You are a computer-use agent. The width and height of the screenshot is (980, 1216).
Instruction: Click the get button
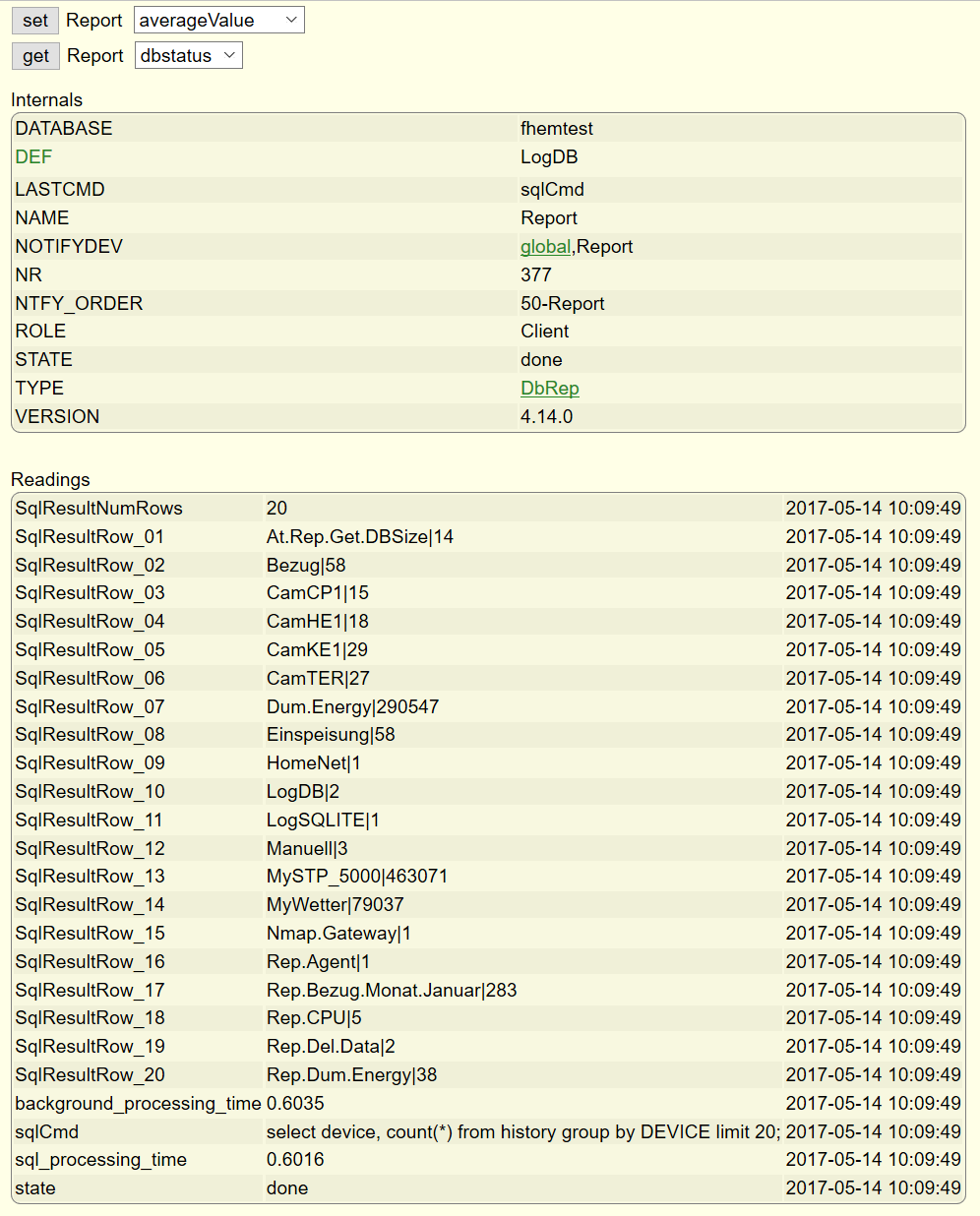click(35, 56)
